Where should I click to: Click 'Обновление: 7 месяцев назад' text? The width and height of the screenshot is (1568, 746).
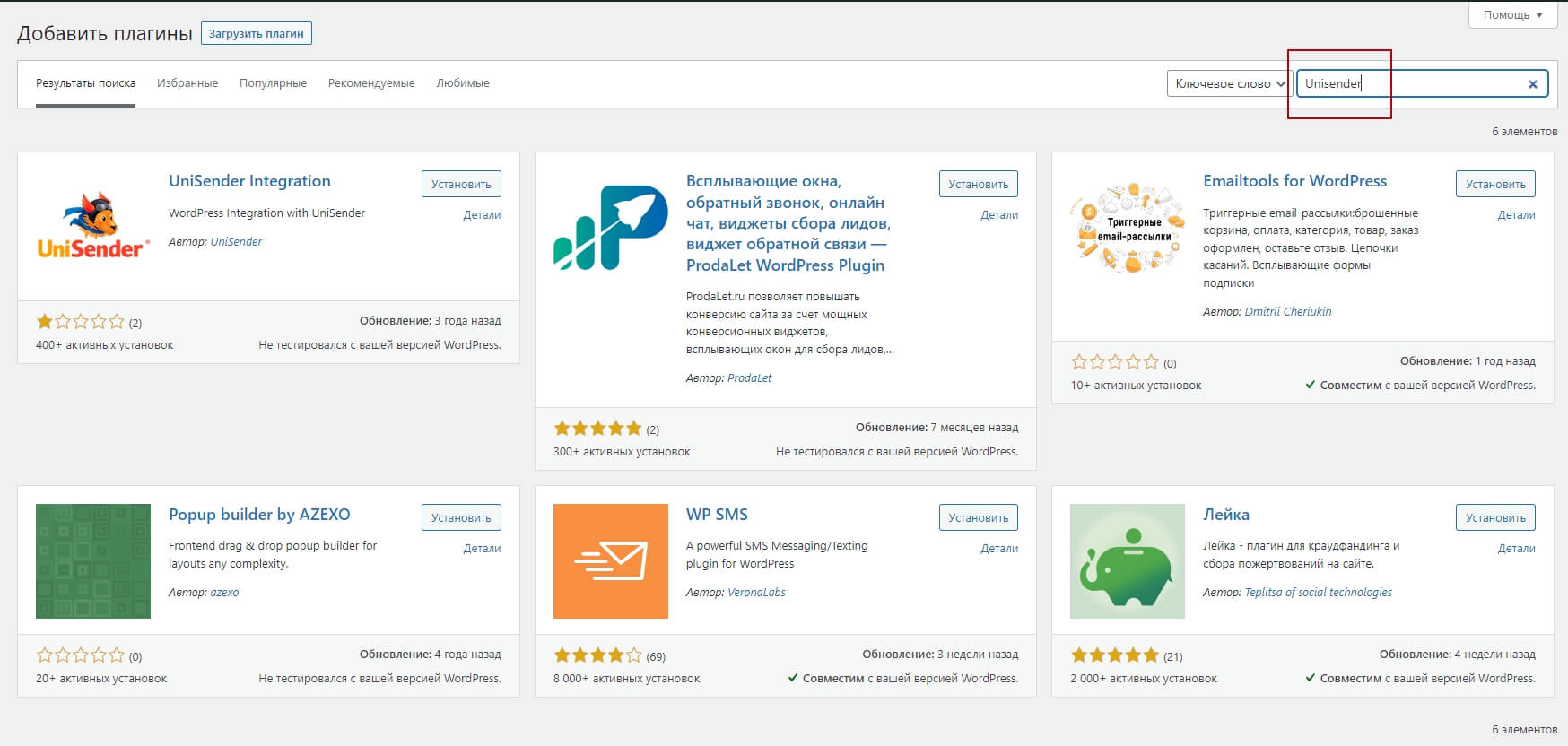[x=936, y=428]
